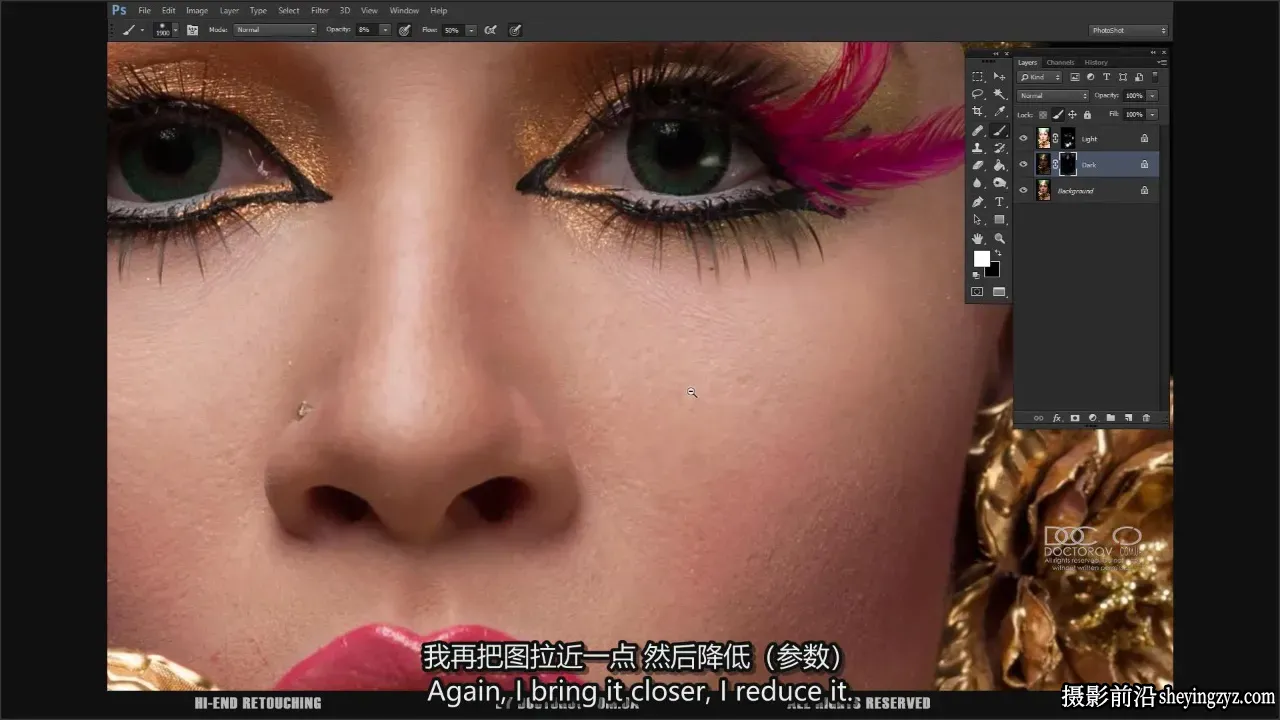Select the Eraser tool
This screenshot has height=720, width=1280.
pos(977,165)
